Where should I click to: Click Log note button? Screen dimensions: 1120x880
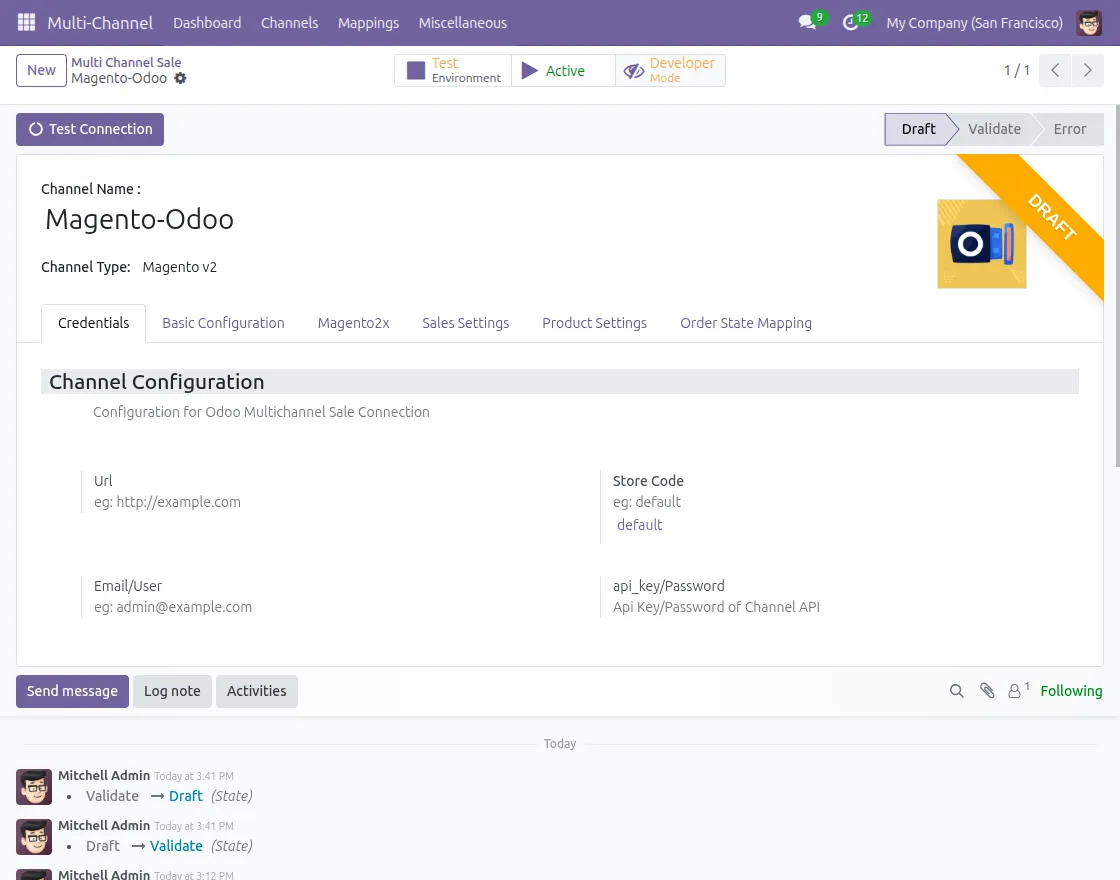[x=172, y=691]
